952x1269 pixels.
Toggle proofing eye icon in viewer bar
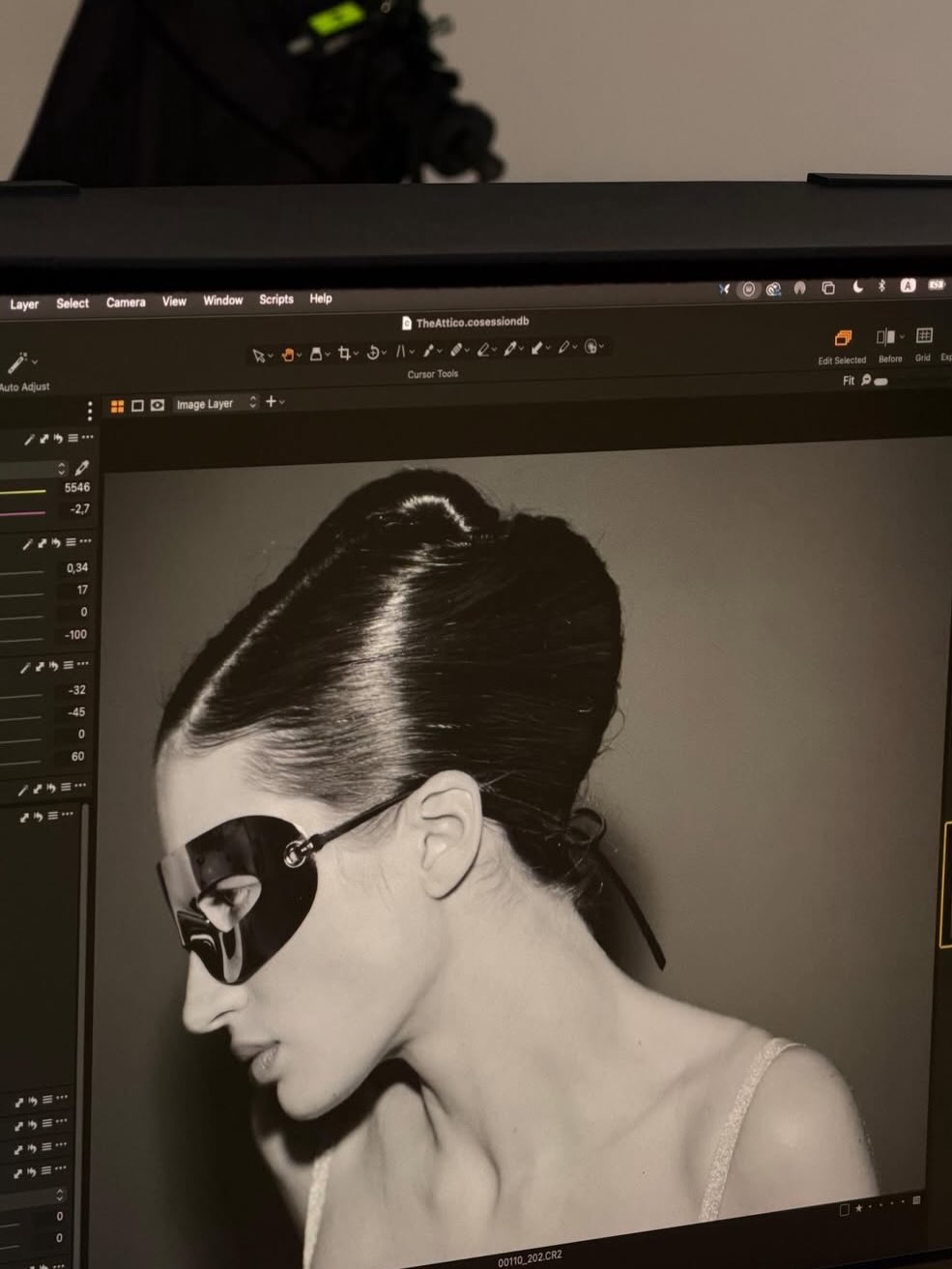(x=158, y=405)
